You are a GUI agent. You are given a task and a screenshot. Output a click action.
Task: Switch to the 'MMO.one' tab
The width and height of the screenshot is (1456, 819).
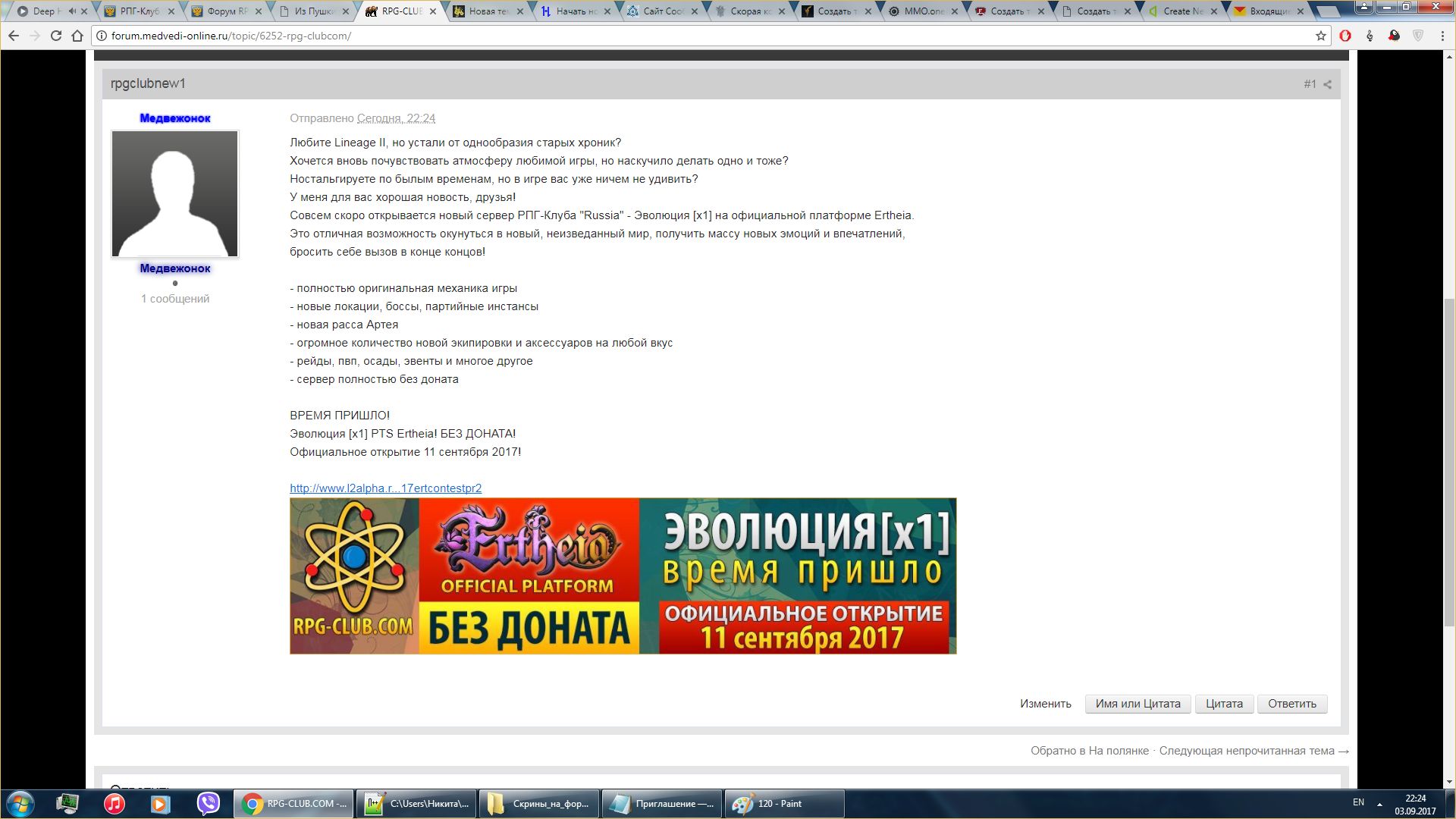tap(924, 11)
